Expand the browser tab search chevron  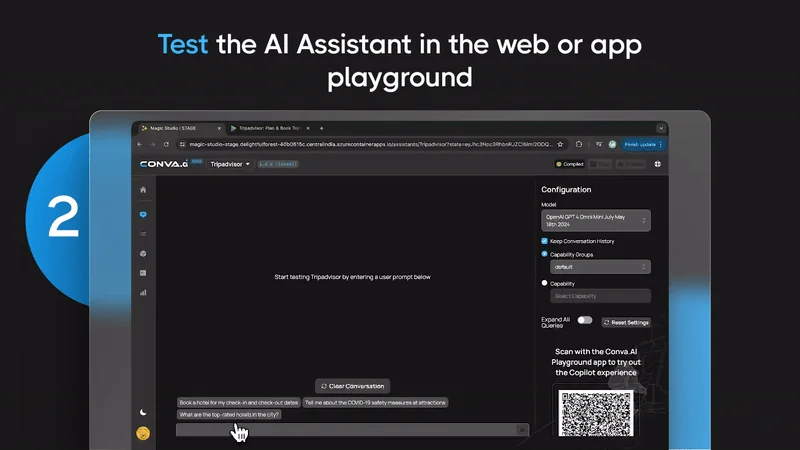(x=661, y=129)
